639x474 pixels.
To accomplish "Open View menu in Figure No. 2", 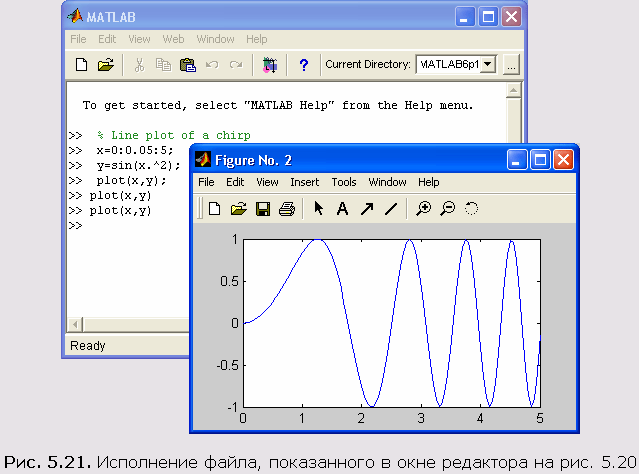I will 267,182.
